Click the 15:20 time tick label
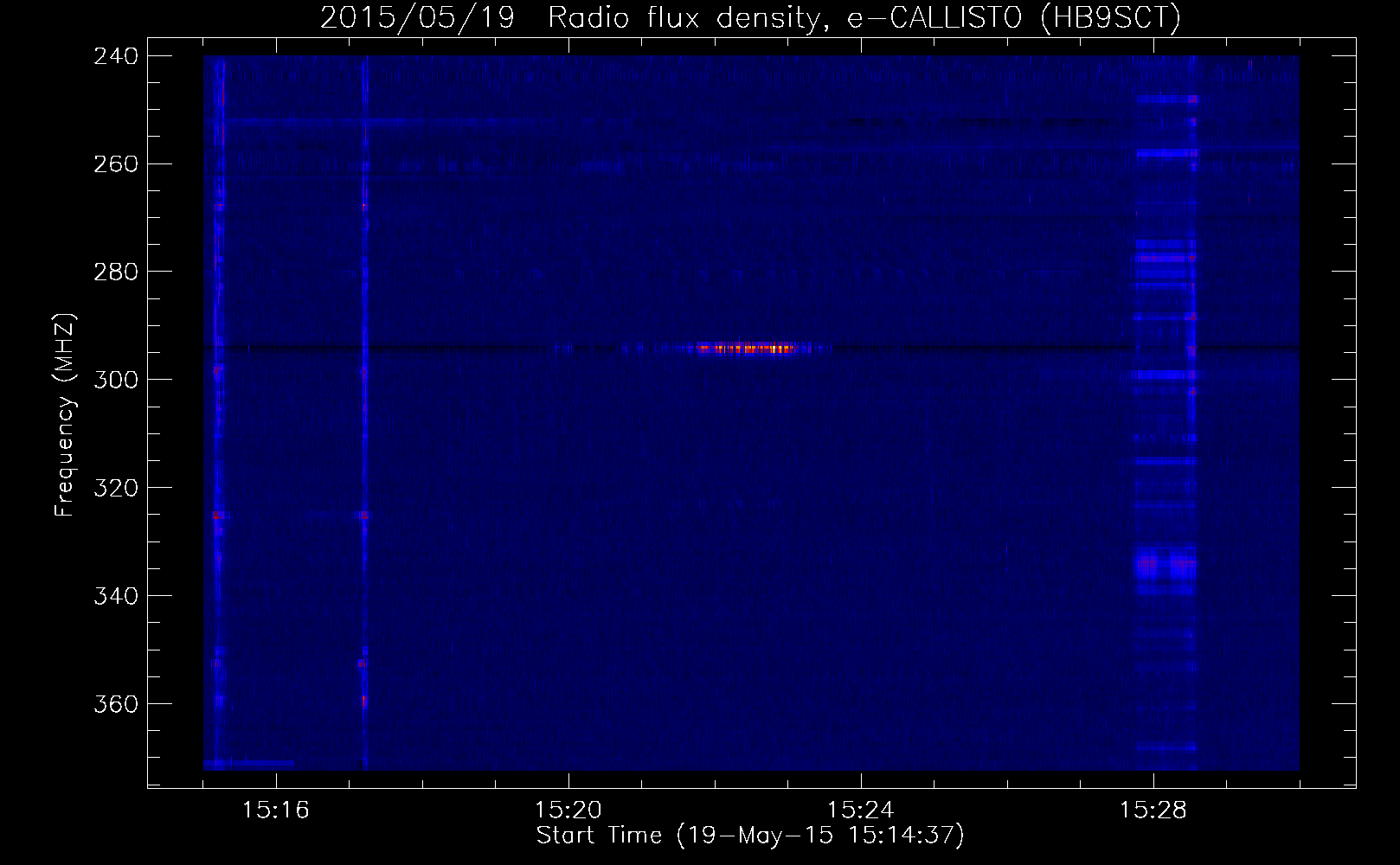The image size is (1400, 865). [x=568, y=811]
